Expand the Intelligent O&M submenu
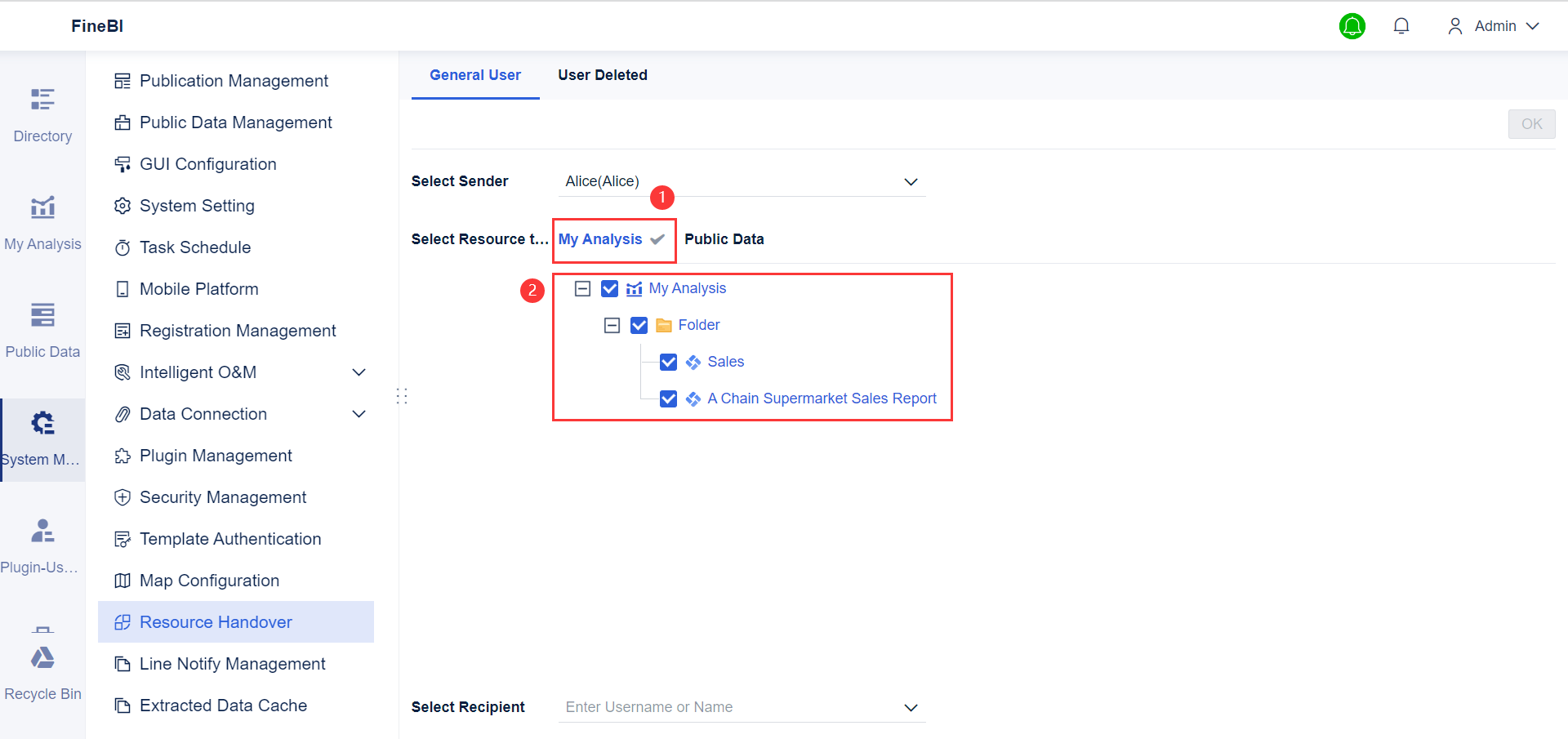The width and height of the screenshot is (1568, 739). click(x=358, y=372)
